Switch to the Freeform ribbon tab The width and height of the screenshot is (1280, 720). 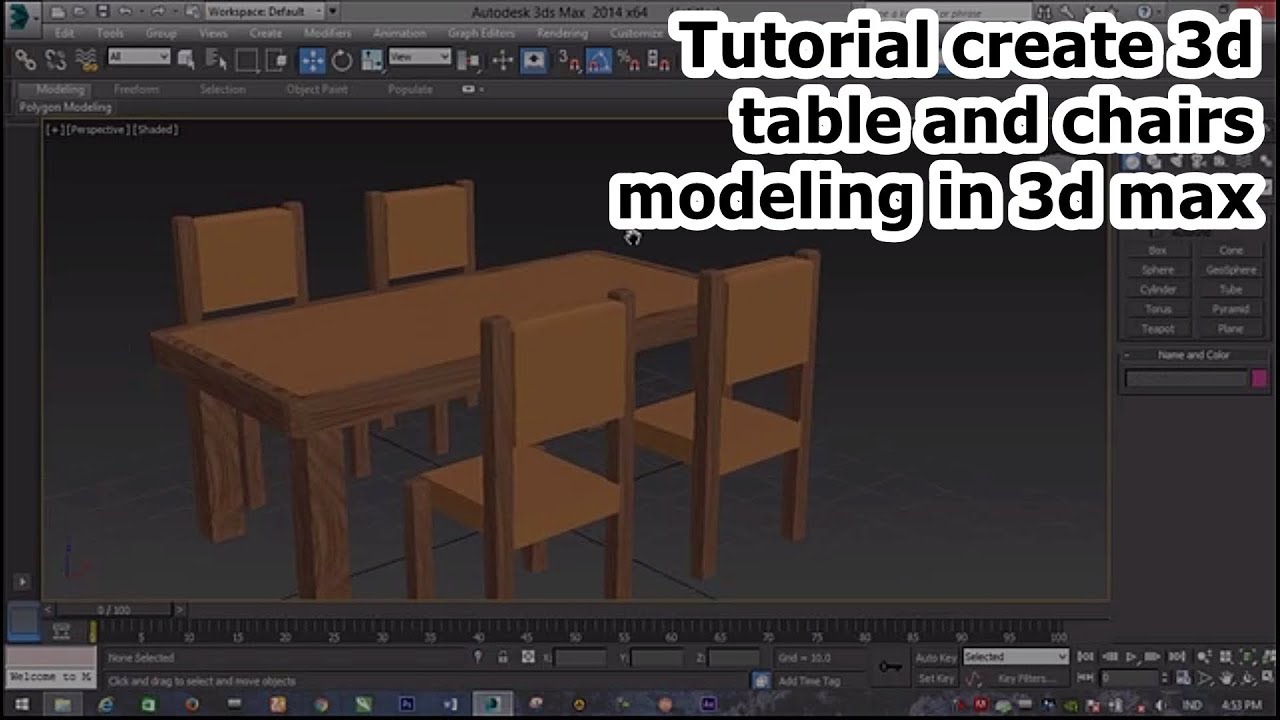click(136, 89)
